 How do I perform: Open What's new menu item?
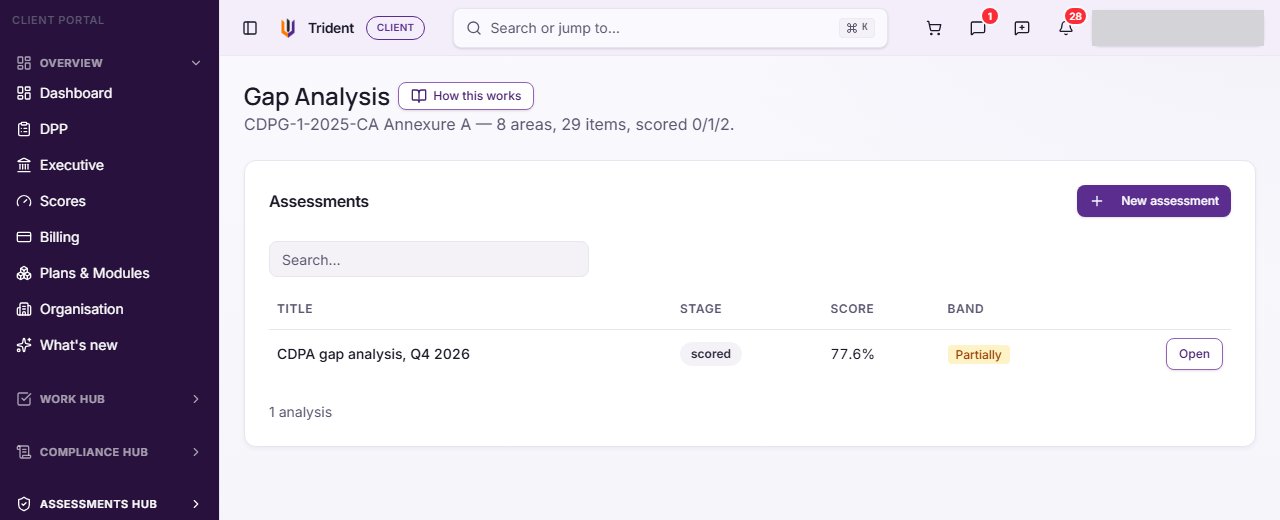point(109,345)
